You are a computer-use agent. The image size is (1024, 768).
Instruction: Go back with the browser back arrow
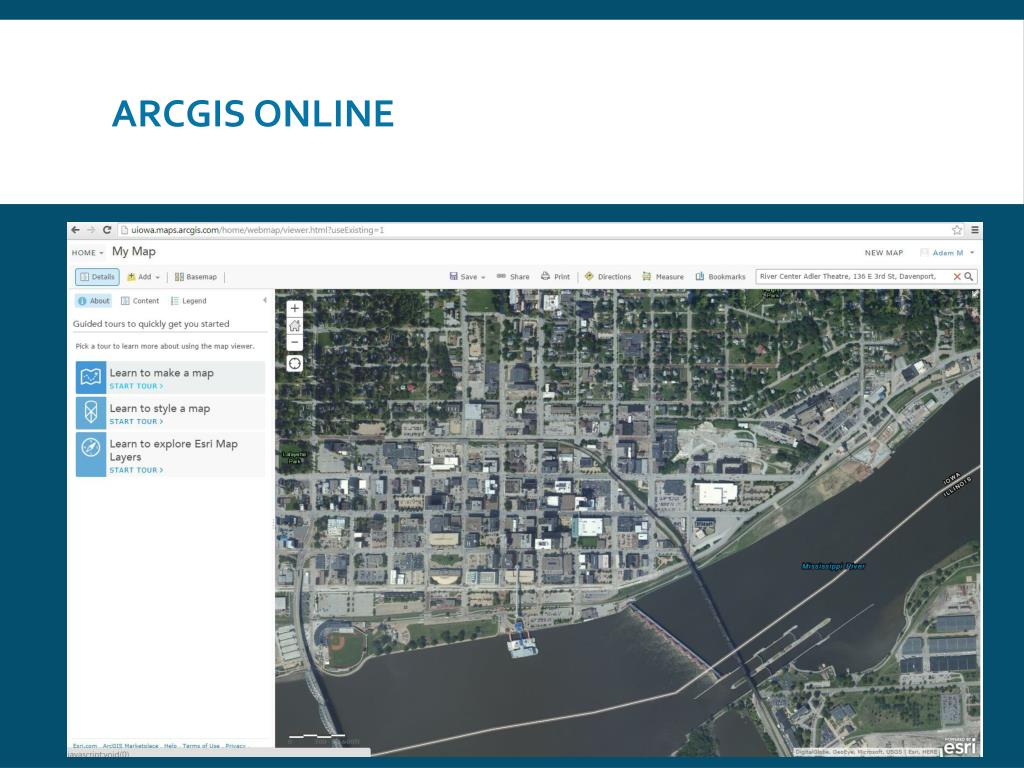[x=76, y=230]
